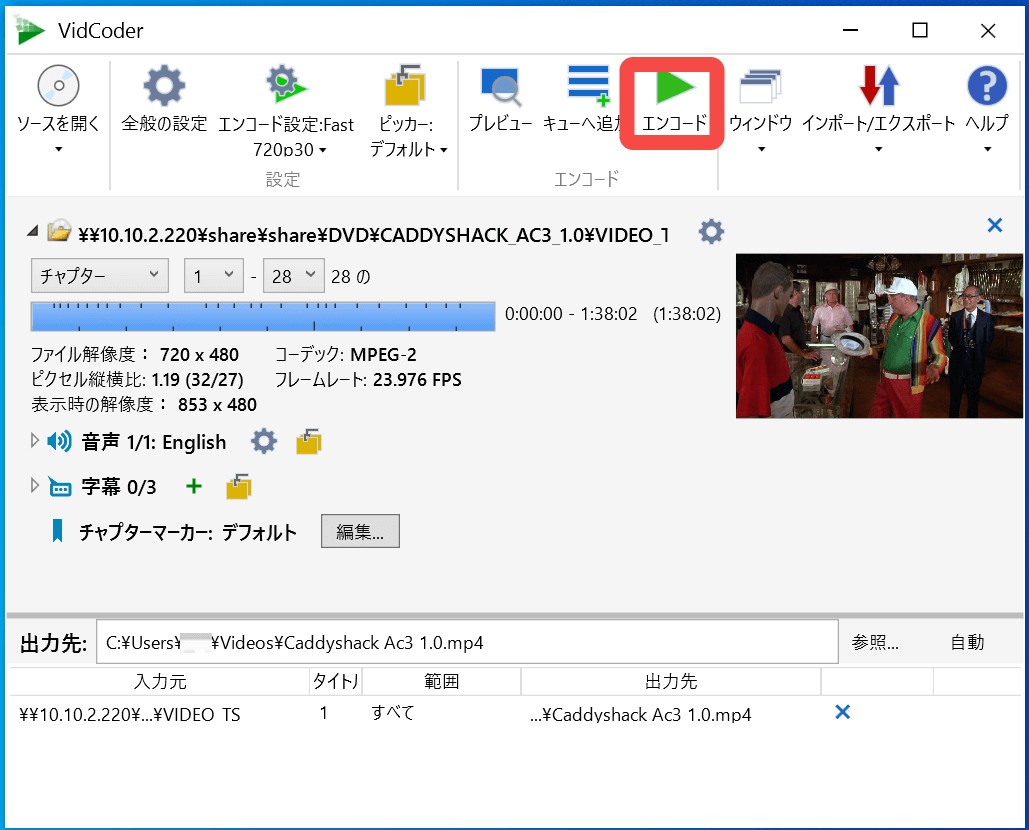This screenshot has height=830, width=1029.
Task: Click the チャプターマーカー: デフォルト label
Action: [x=188, y=531]
